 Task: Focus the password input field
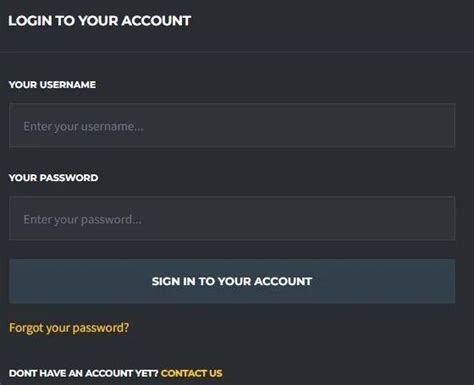232,218
